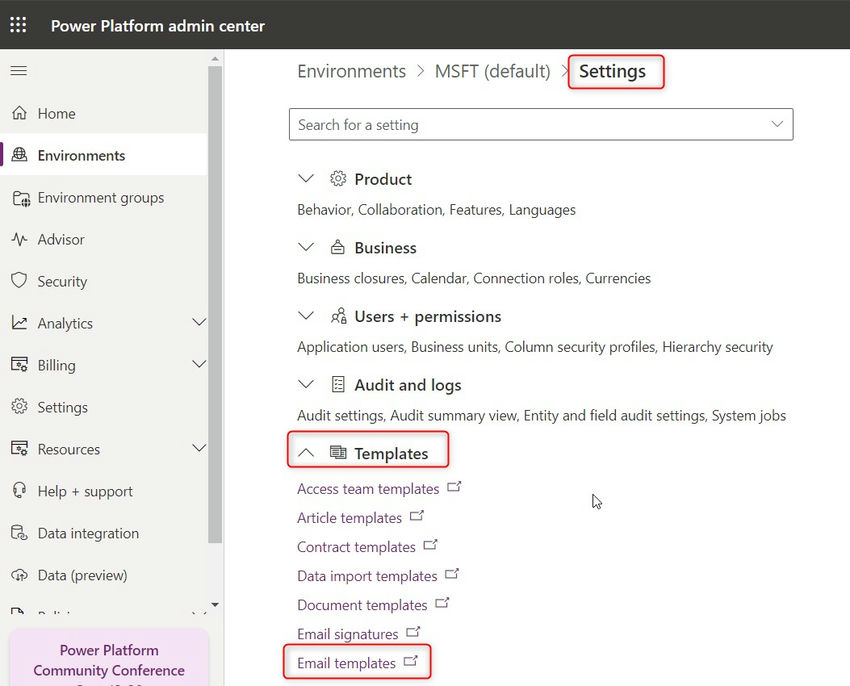Click the Advisor pulse icon

pos(19,240)
